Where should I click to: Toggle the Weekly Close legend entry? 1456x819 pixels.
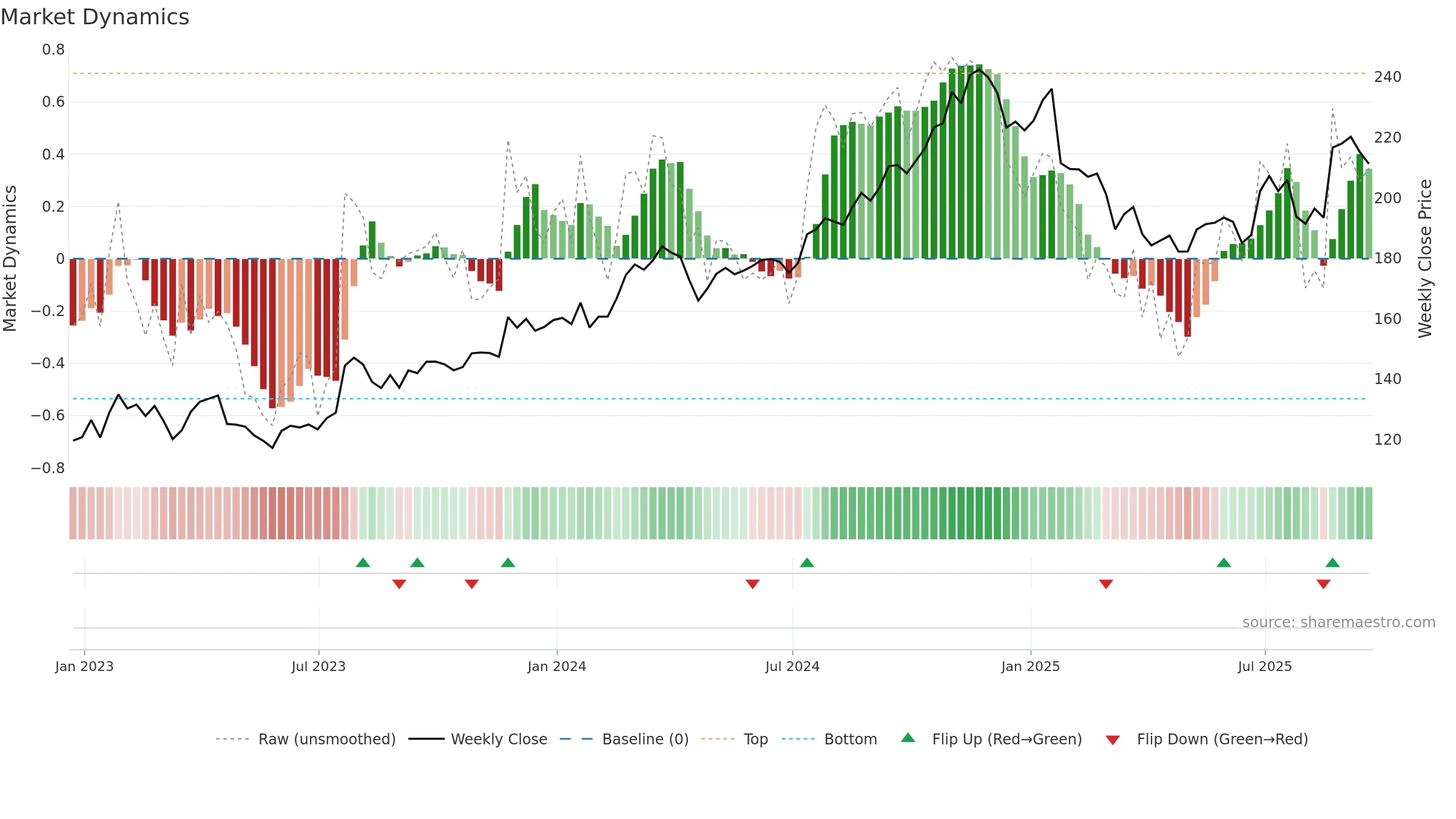pos(499,739)
